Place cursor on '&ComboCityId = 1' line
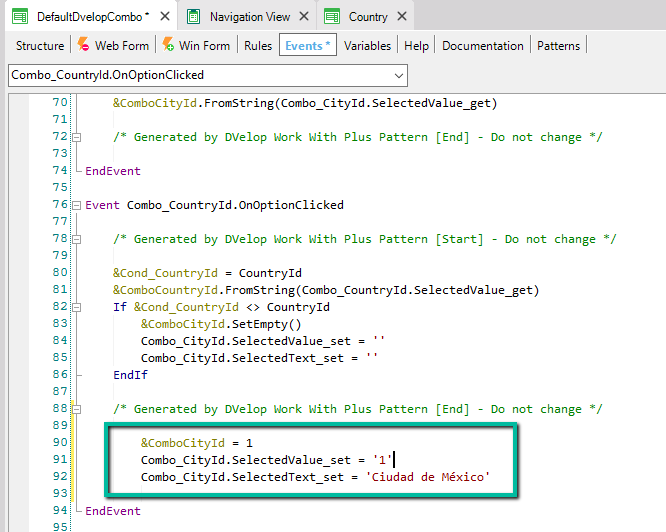Image resolution: width=666 pixels, height=532 pixels. click(x=197, y=443)
